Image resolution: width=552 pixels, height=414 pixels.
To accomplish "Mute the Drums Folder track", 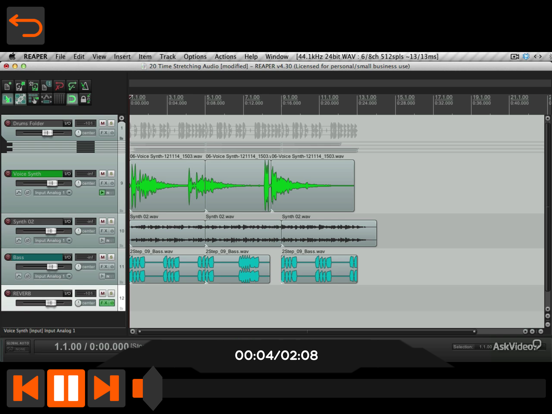I will coord(102,123).
